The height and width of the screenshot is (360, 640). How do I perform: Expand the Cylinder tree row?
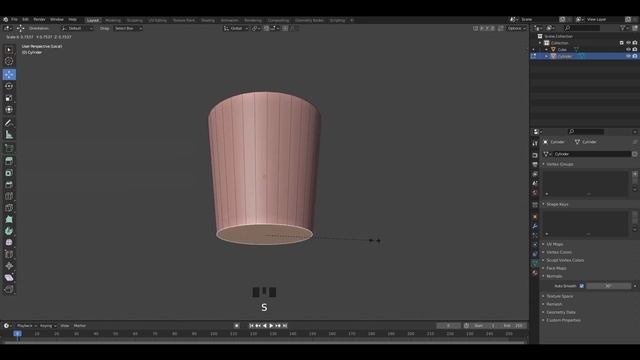coord(547,56)
